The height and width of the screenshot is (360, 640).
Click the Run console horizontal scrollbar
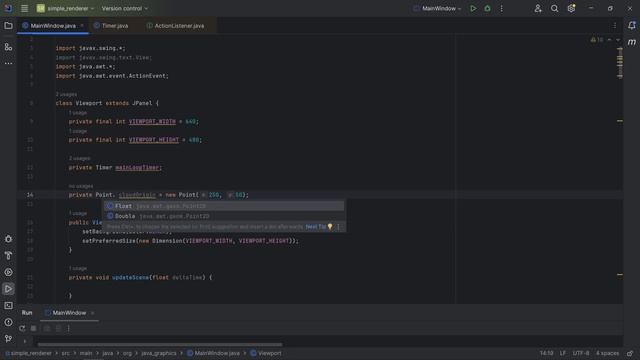(160, 344)
